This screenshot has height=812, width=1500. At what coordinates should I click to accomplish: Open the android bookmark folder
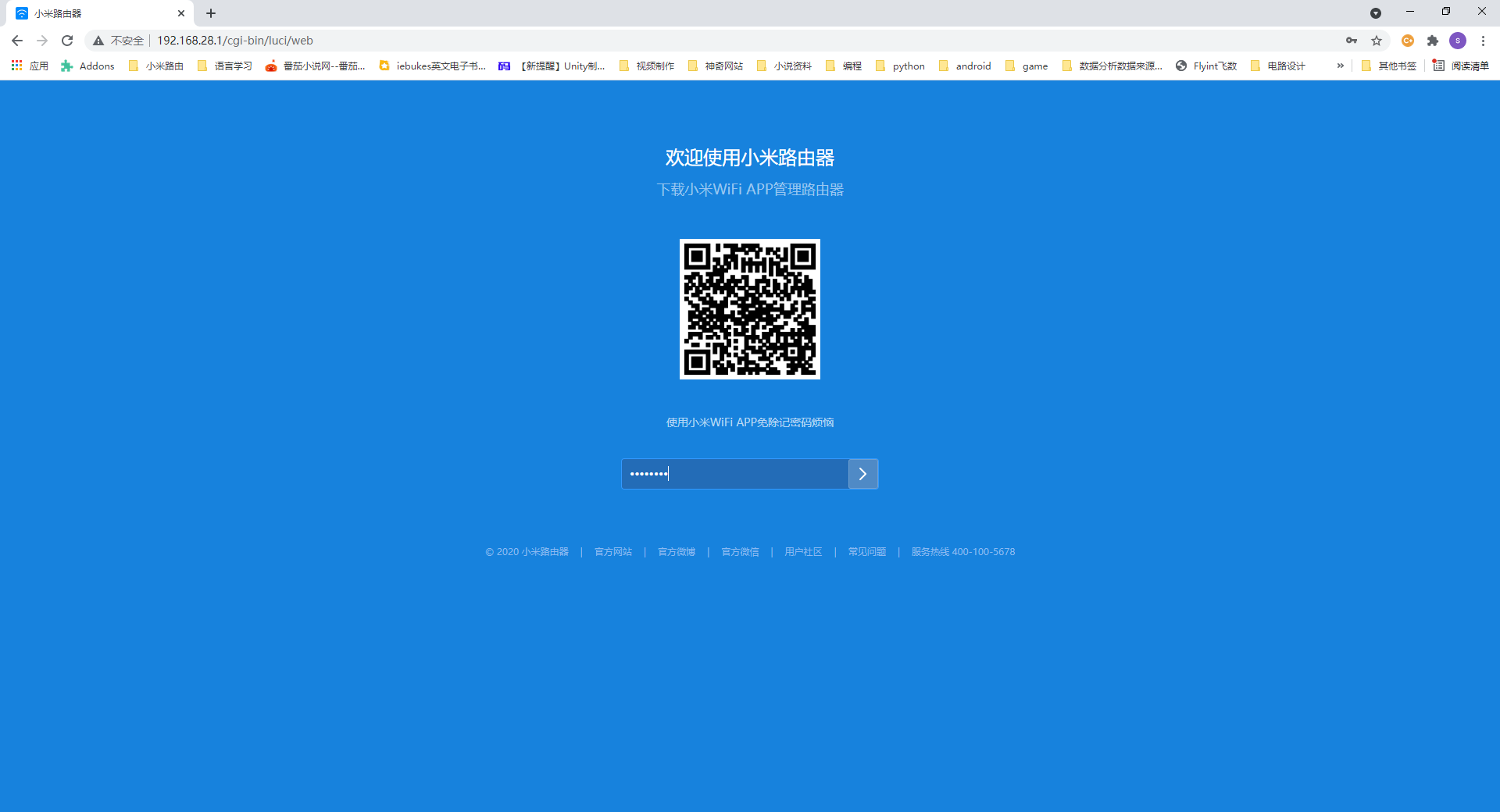(x=965, y=66)
